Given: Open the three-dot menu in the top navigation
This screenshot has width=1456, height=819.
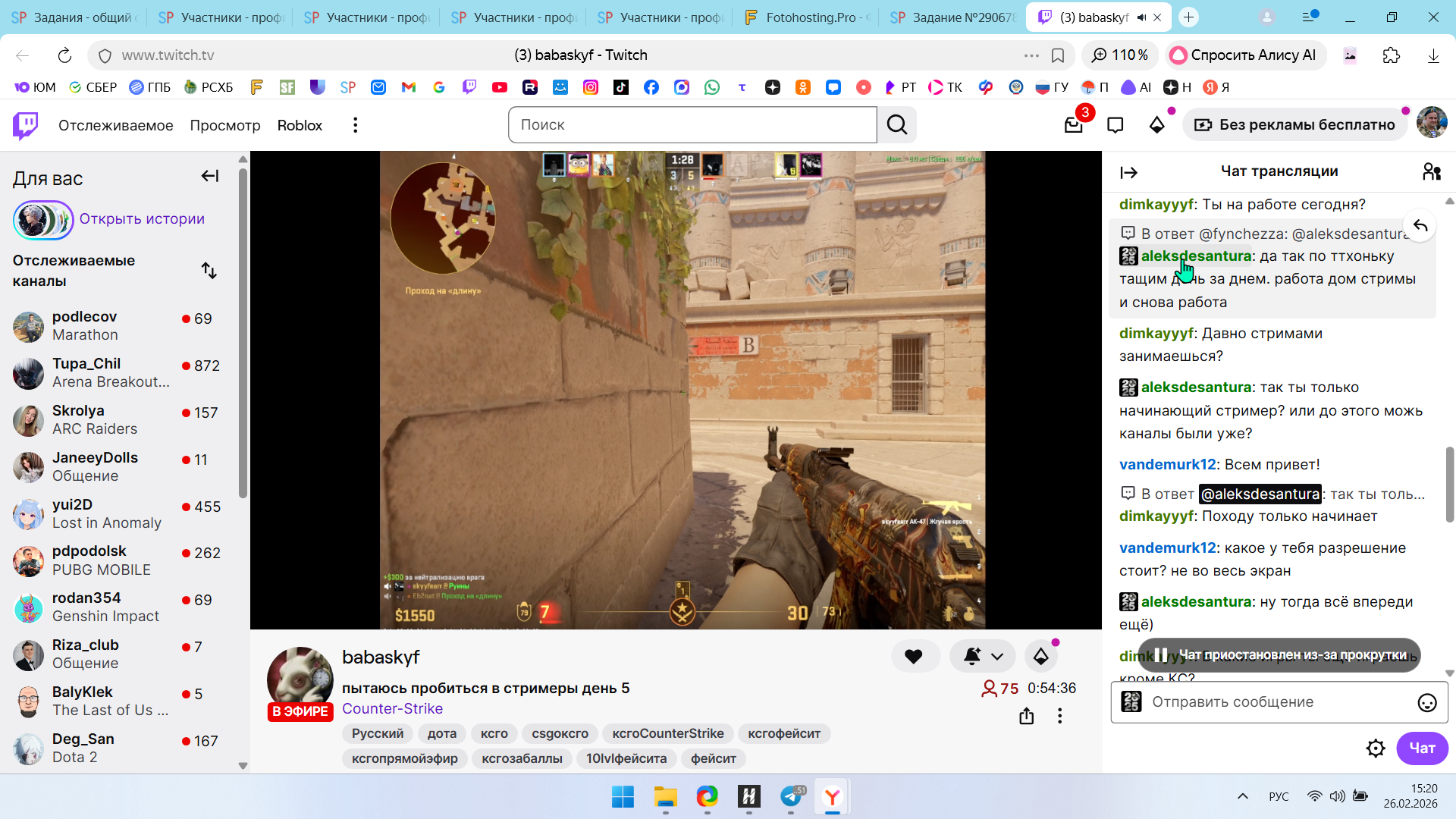Looking at the screenshot, I should tap(355, 125).
